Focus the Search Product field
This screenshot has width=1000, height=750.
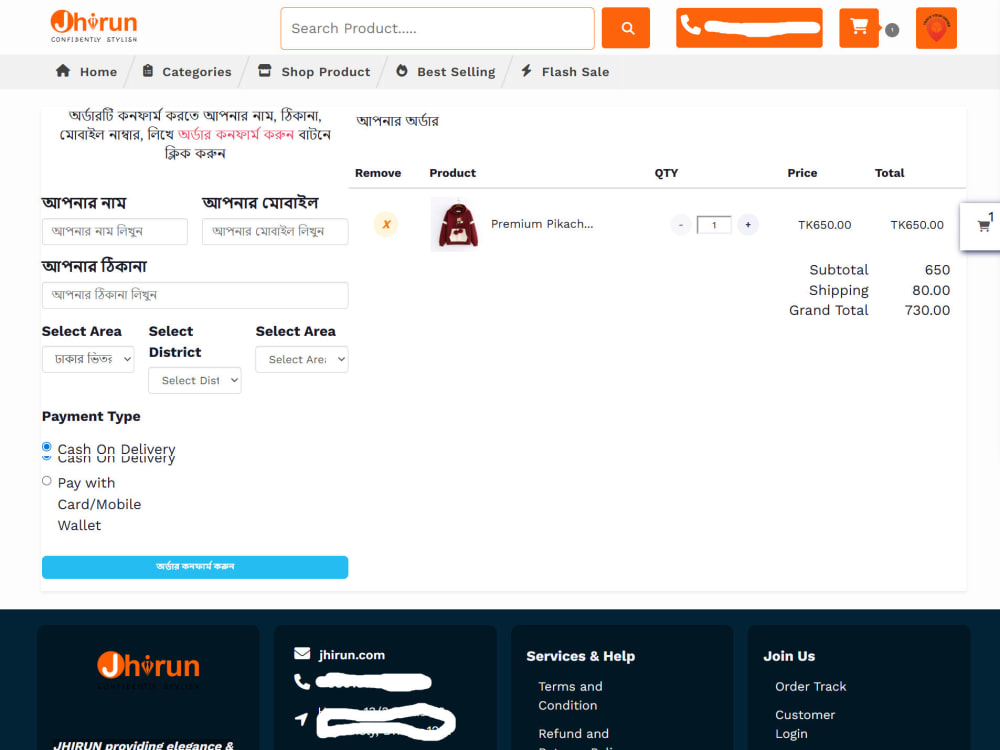438,29
